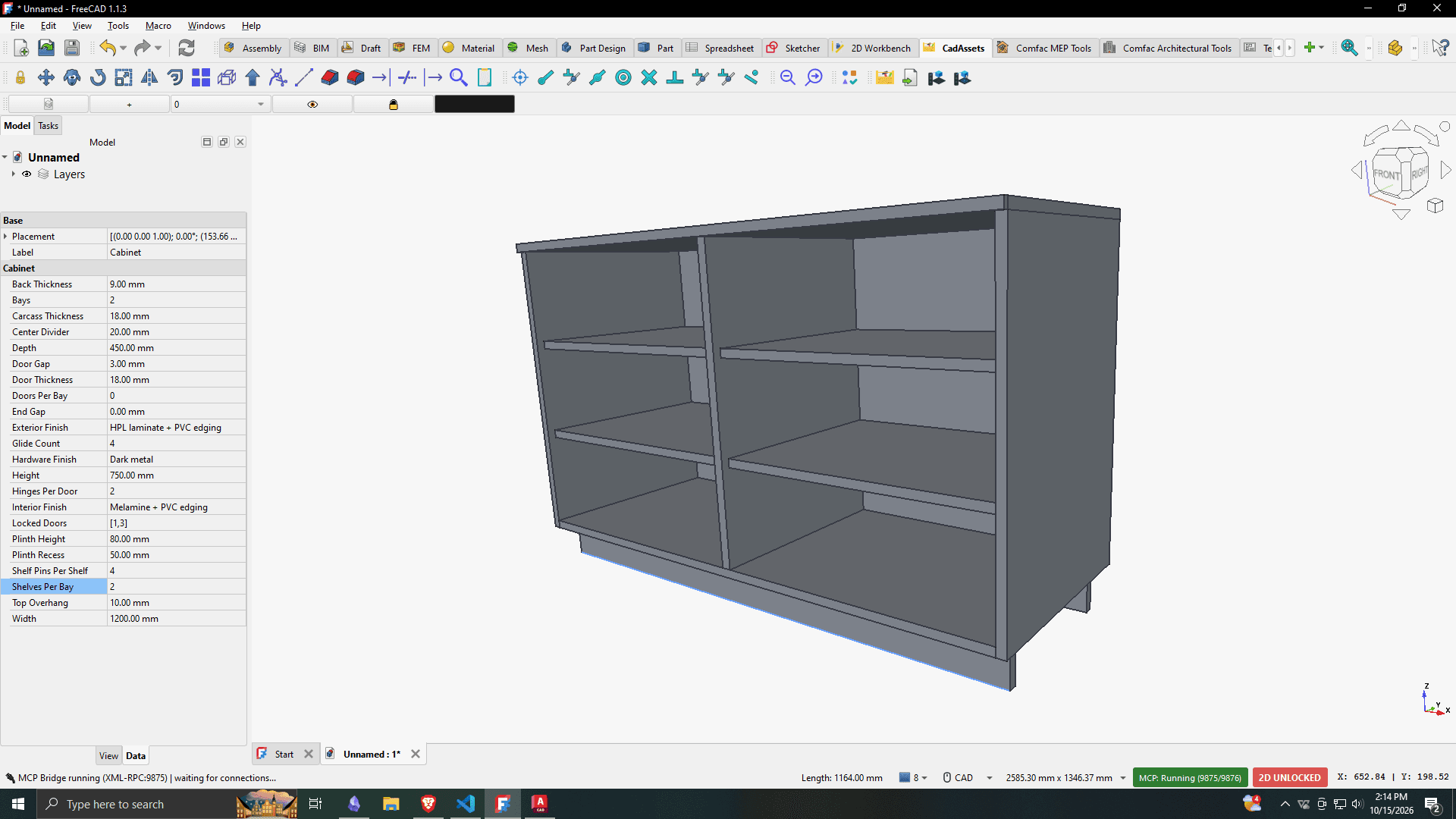Image resolution: width=1456 pixels, height=819 pixels.
Task: Expand the Layers tree item
Action: [13, 174]
